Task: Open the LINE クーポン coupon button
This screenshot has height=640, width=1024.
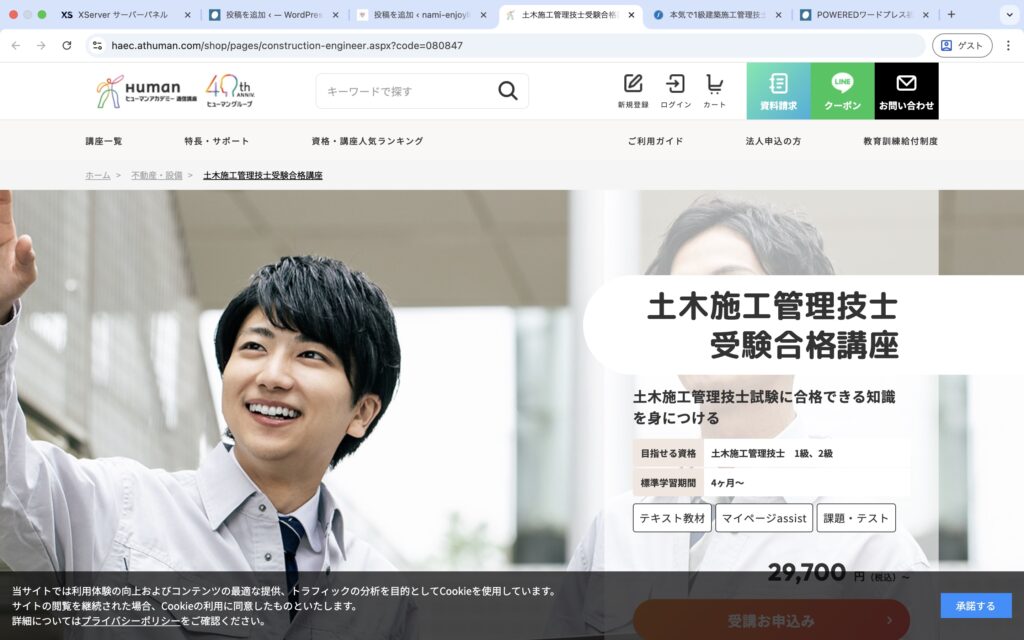Action: coord(842,91)
